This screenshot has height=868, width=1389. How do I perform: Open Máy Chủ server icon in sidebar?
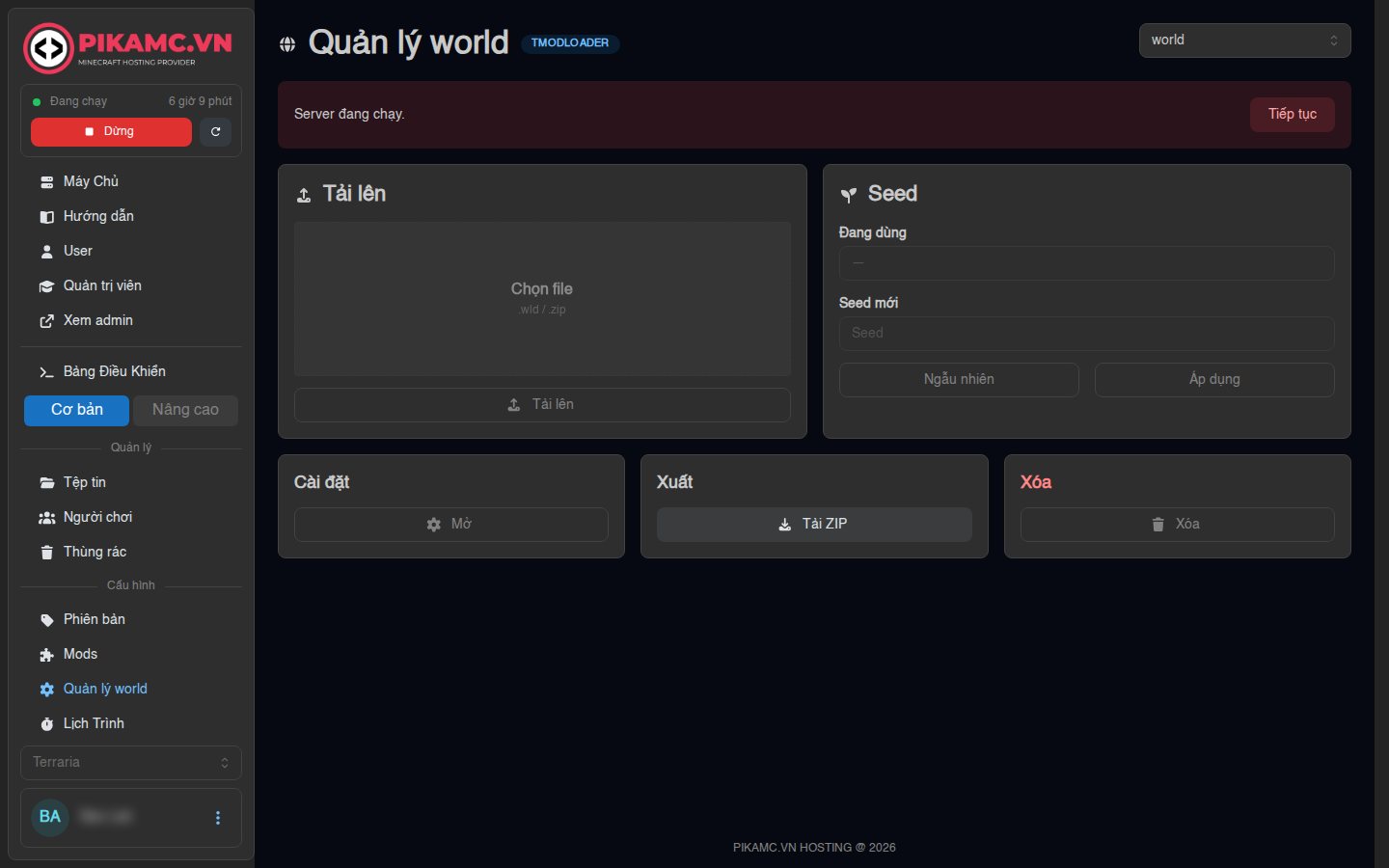point(46,182)
